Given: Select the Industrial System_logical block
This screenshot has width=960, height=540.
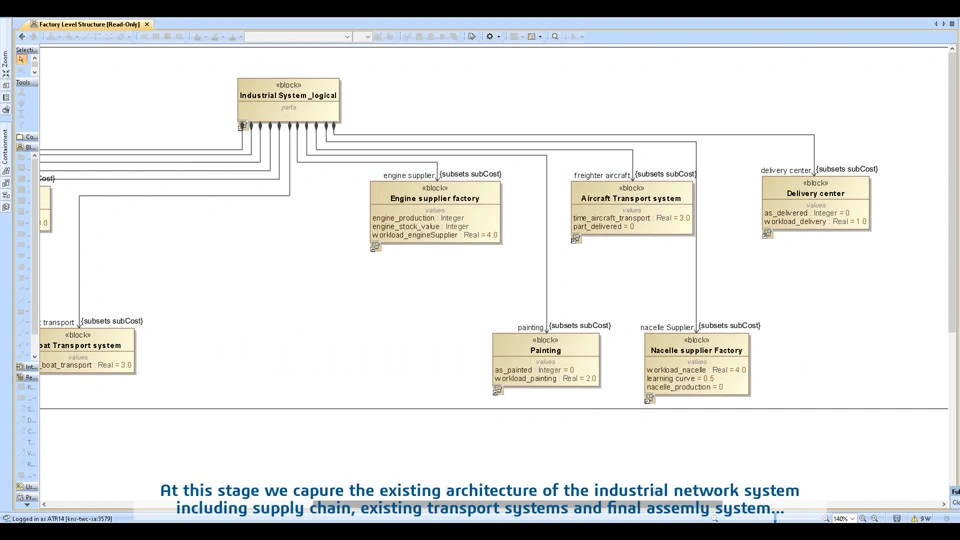Looking at the screenshot, I should pos(288,100).
